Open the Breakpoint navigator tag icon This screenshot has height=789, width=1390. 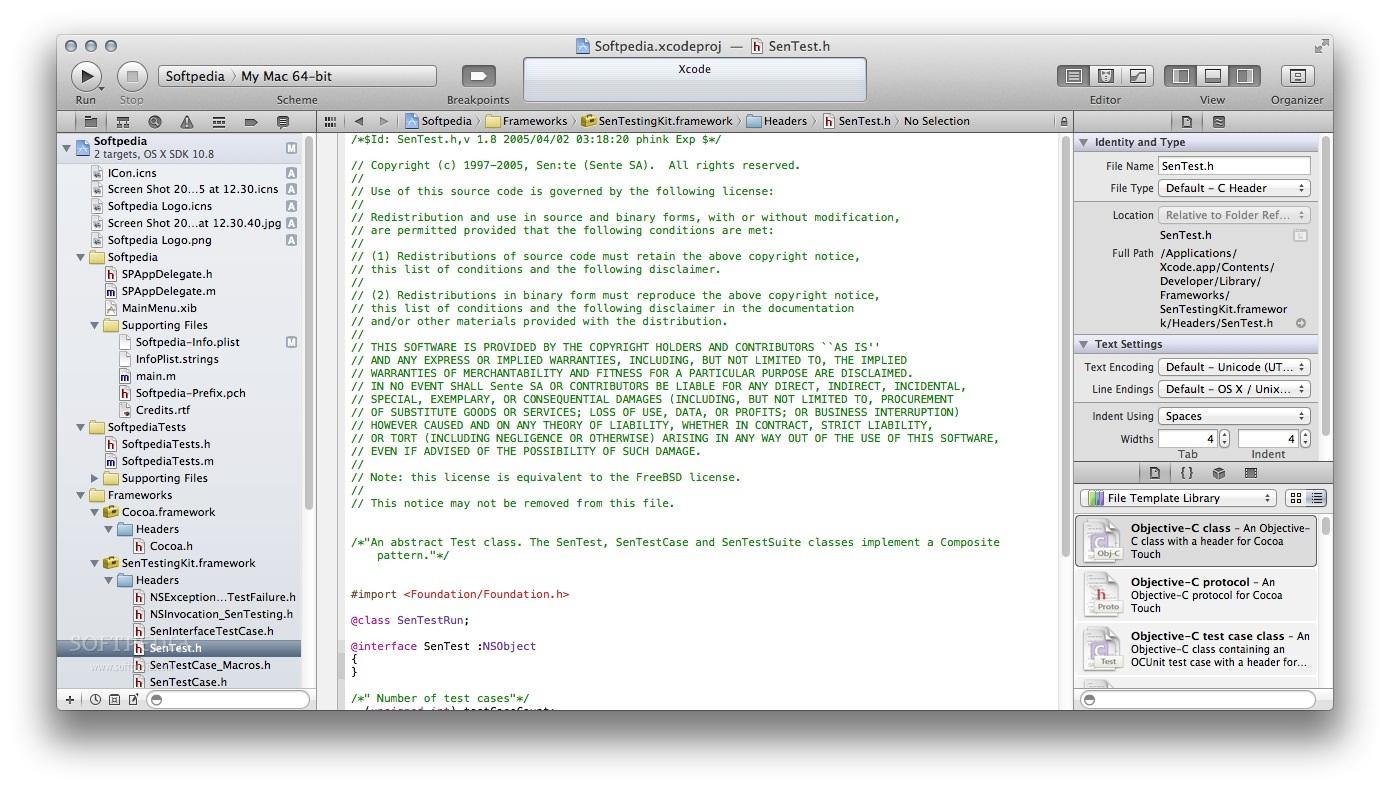pos(251,122)
